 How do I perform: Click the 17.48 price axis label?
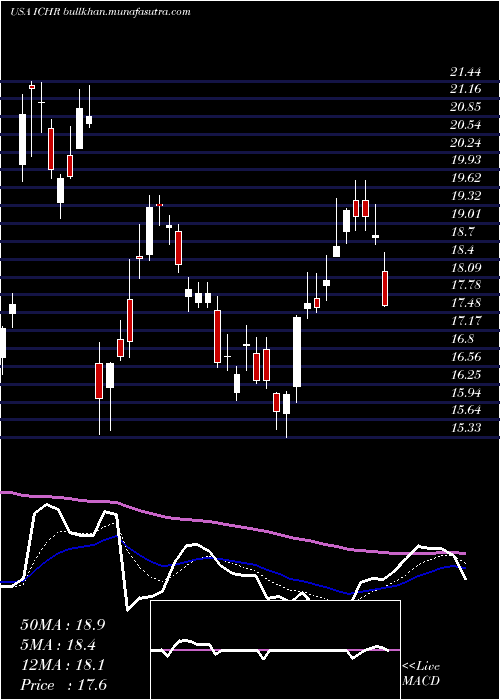click(x=466, y=303)
